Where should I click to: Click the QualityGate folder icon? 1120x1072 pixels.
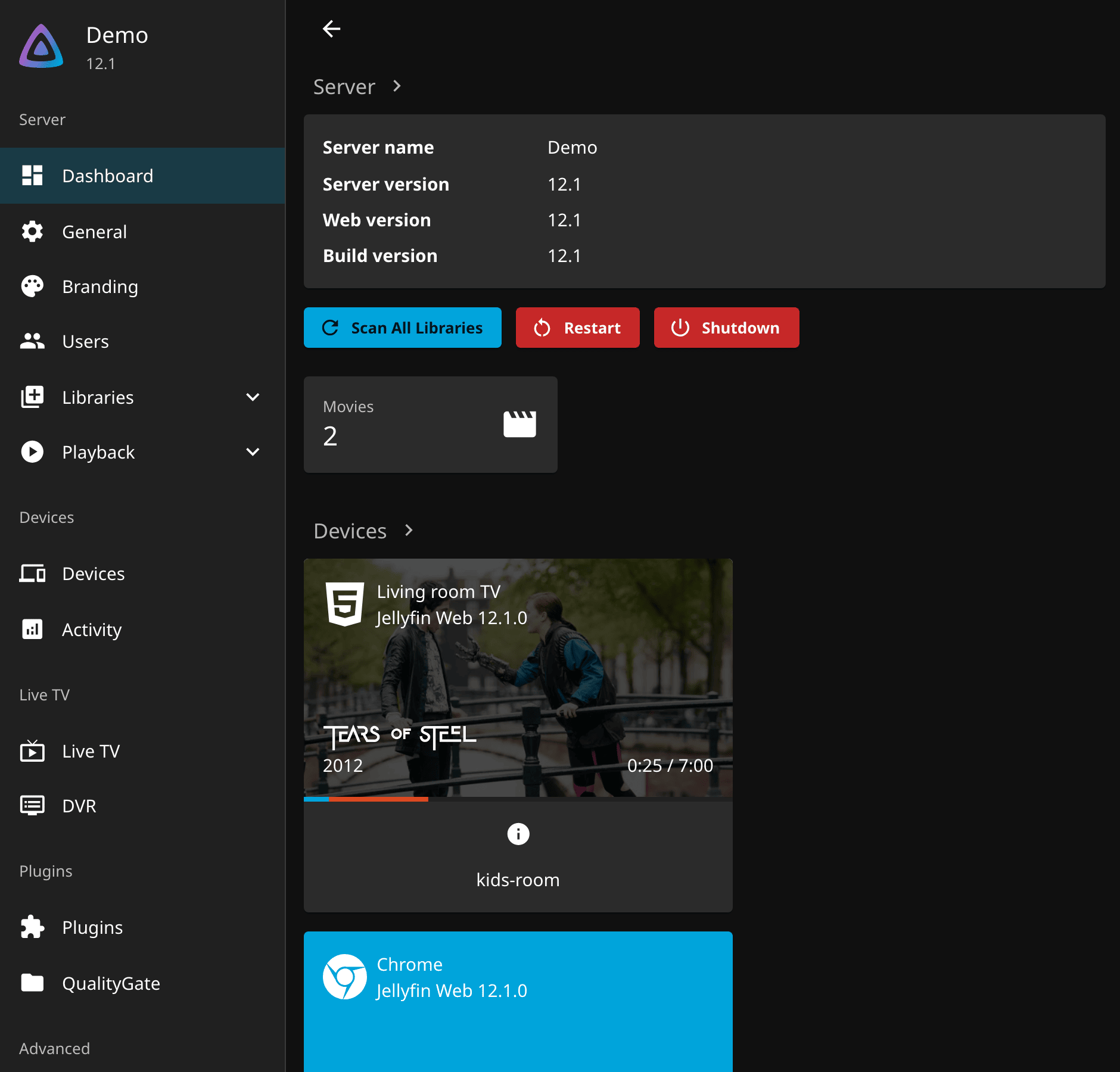click(x=32, y=983)
